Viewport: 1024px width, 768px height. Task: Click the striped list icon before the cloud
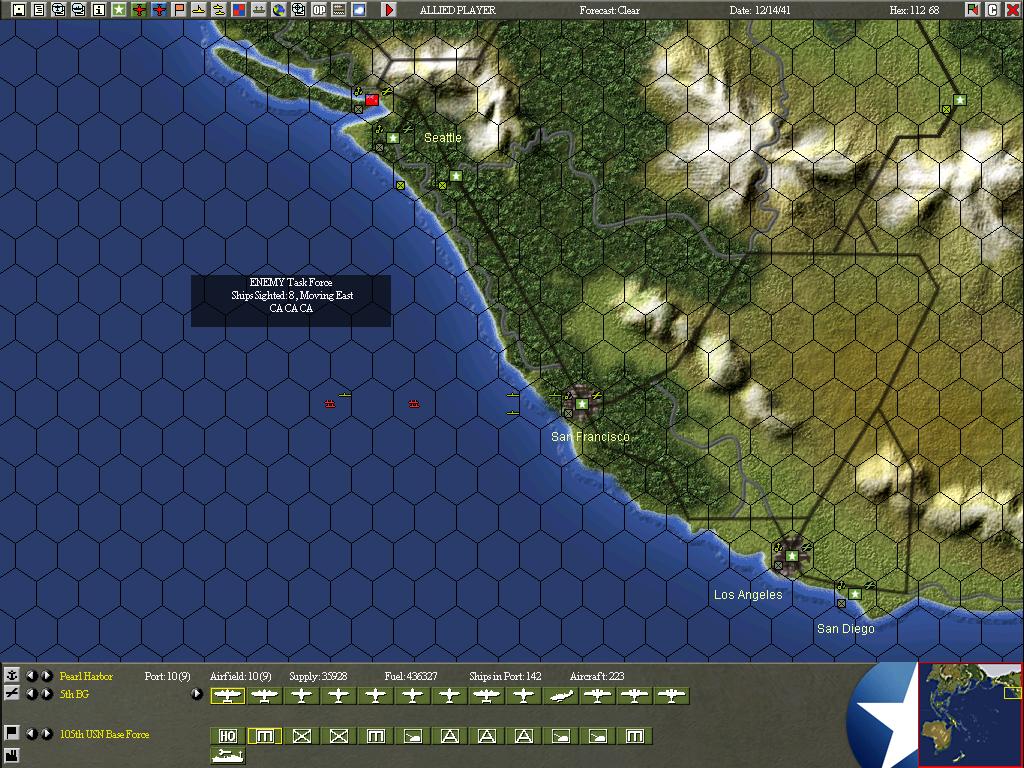click(x=338, y=10)
